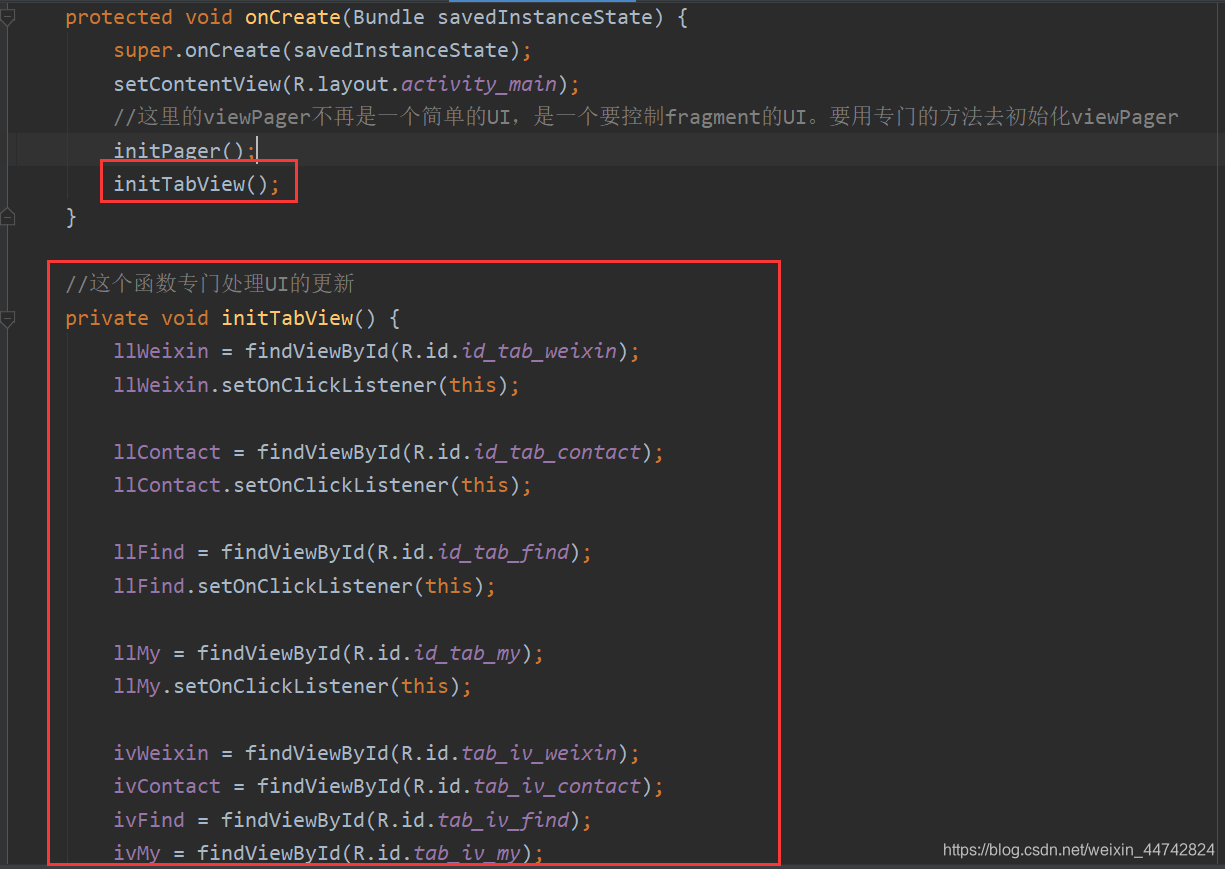This screenshot has width=1225, height=869.
Task: Click initTabView in the private void declaration
Action: click(287, 318)
